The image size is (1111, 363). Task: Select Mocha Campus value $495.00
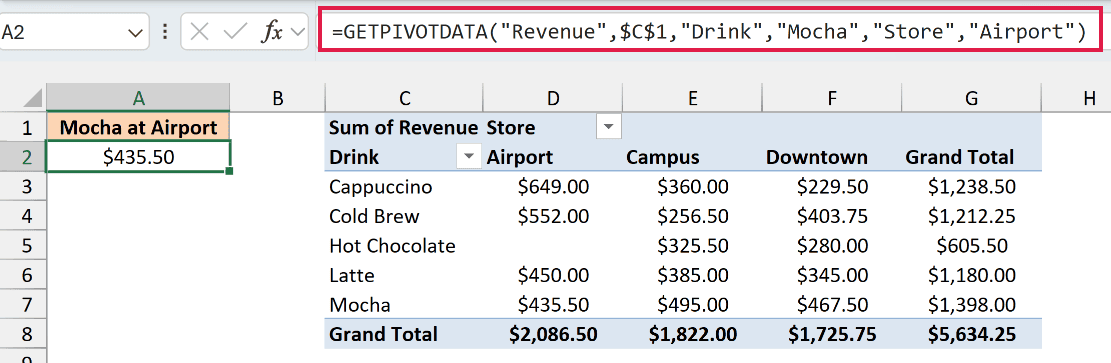(x=692, y=304)
